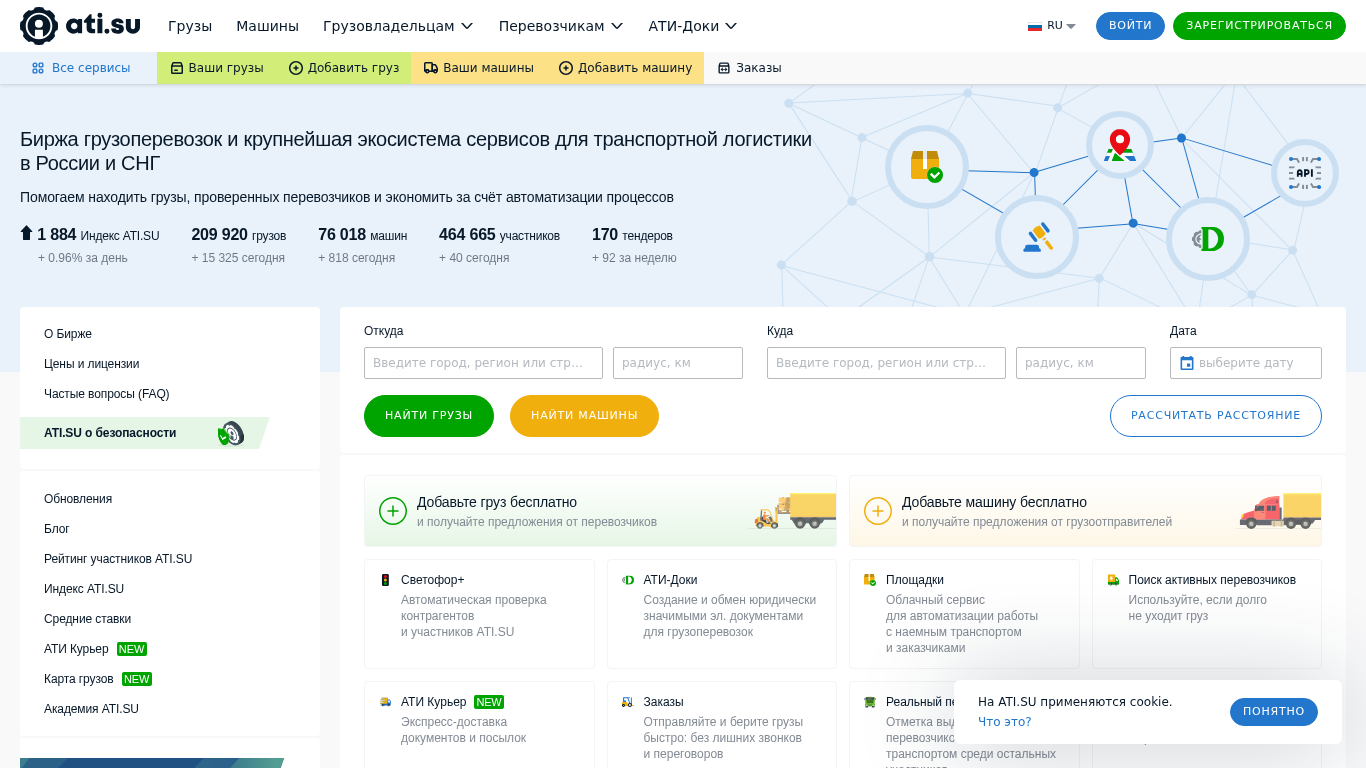
Task: Click the Заказы icon in the toolbar
Action: tap(724, 68)
